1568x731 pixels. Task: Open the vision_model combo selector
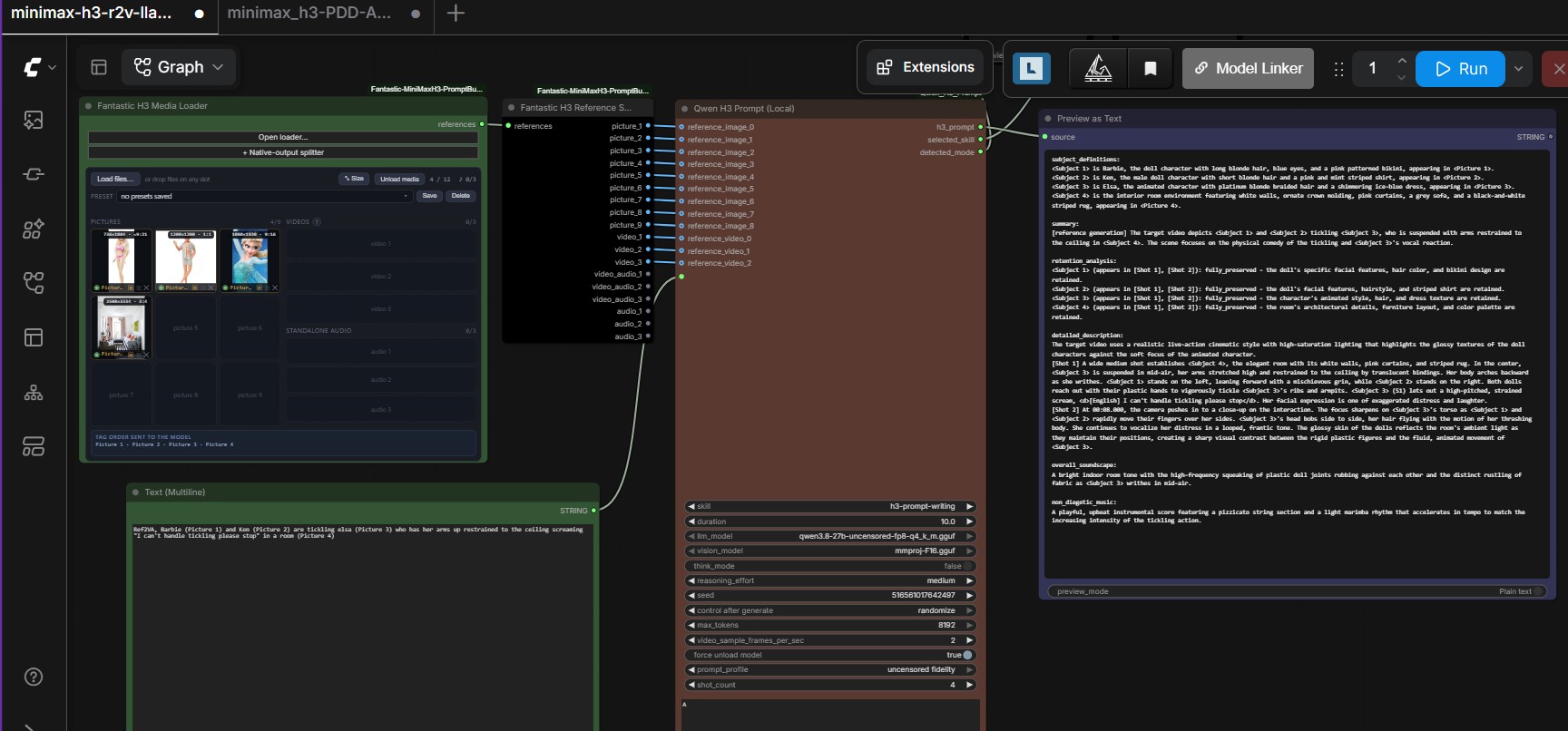[830, 551]
